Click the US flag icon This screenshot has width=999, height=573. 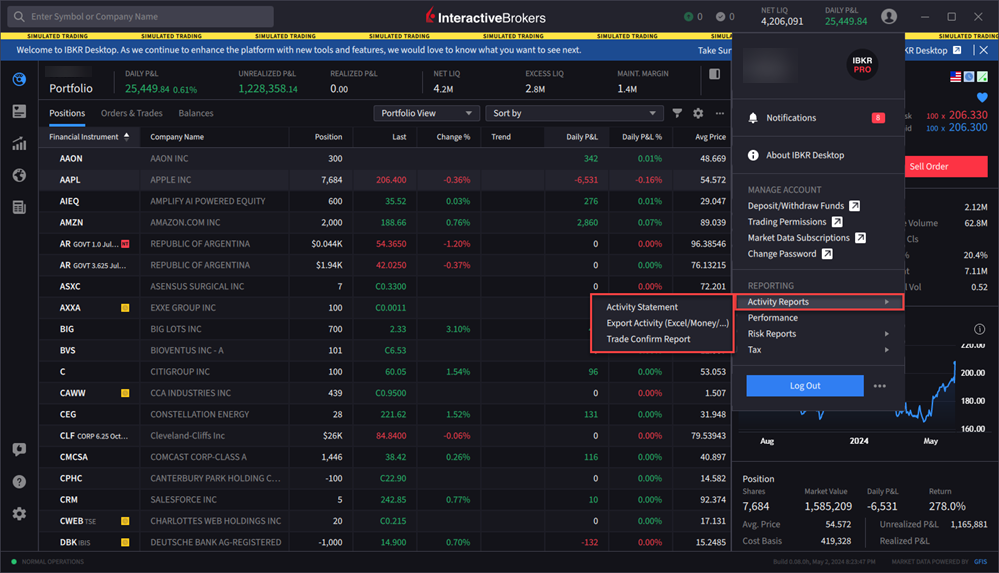click(x=955, y=76)
